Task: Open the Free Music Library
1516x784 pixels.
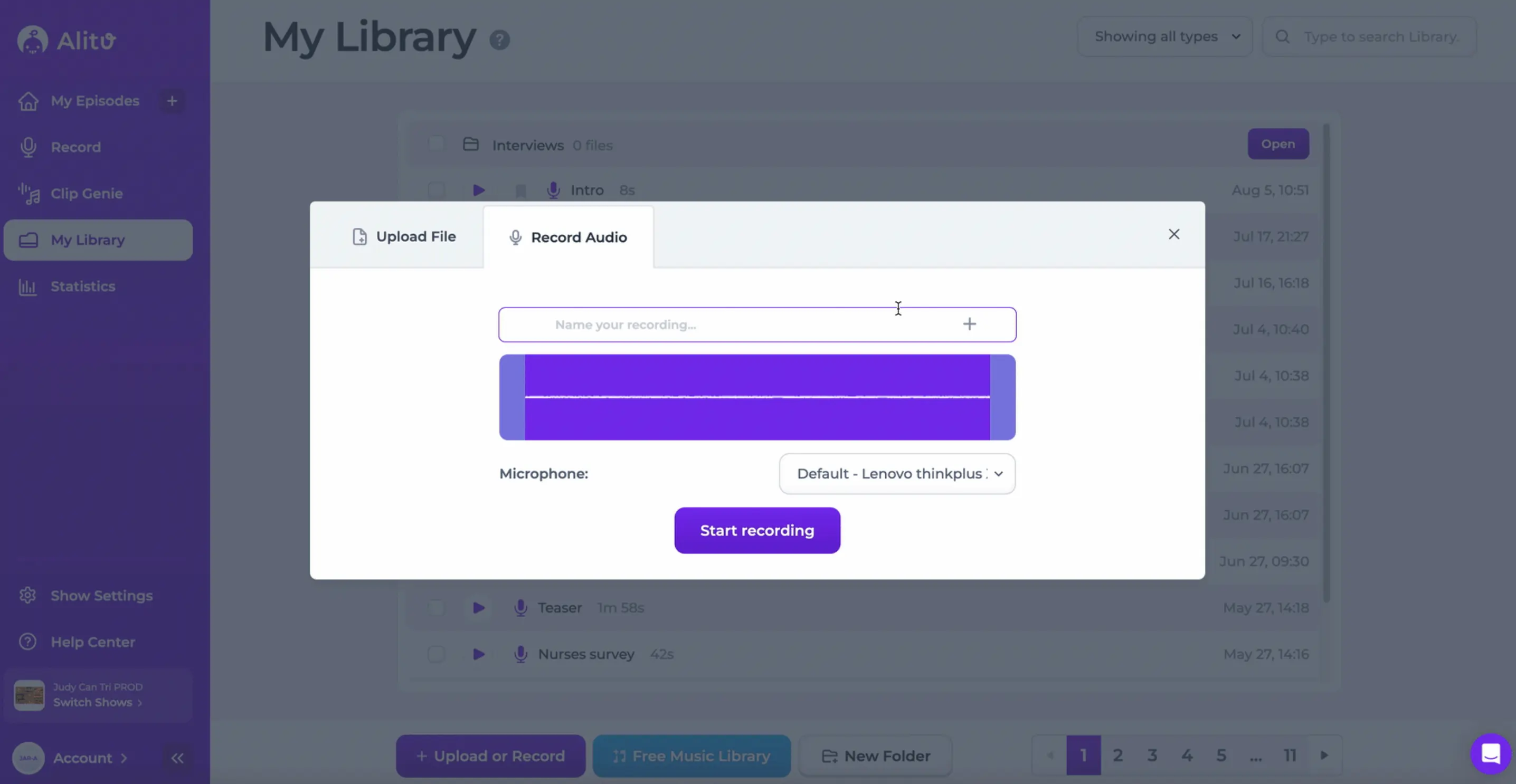Action: coord(691,756)
